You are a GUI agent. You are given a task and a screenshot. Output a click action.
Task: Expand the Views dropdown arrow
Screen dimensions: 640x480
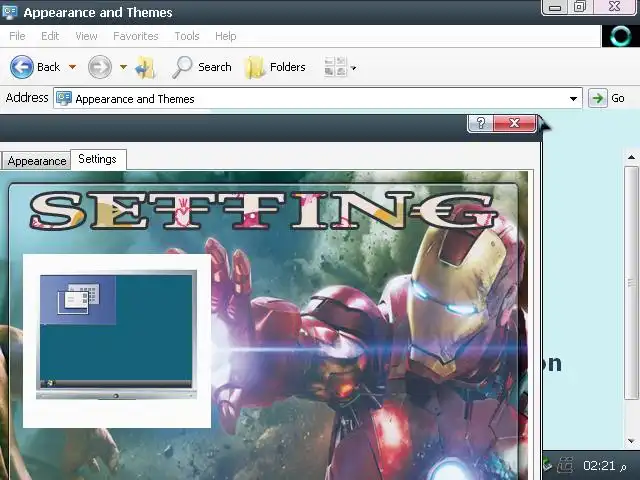pyautogui.click(x=353, y=68)
